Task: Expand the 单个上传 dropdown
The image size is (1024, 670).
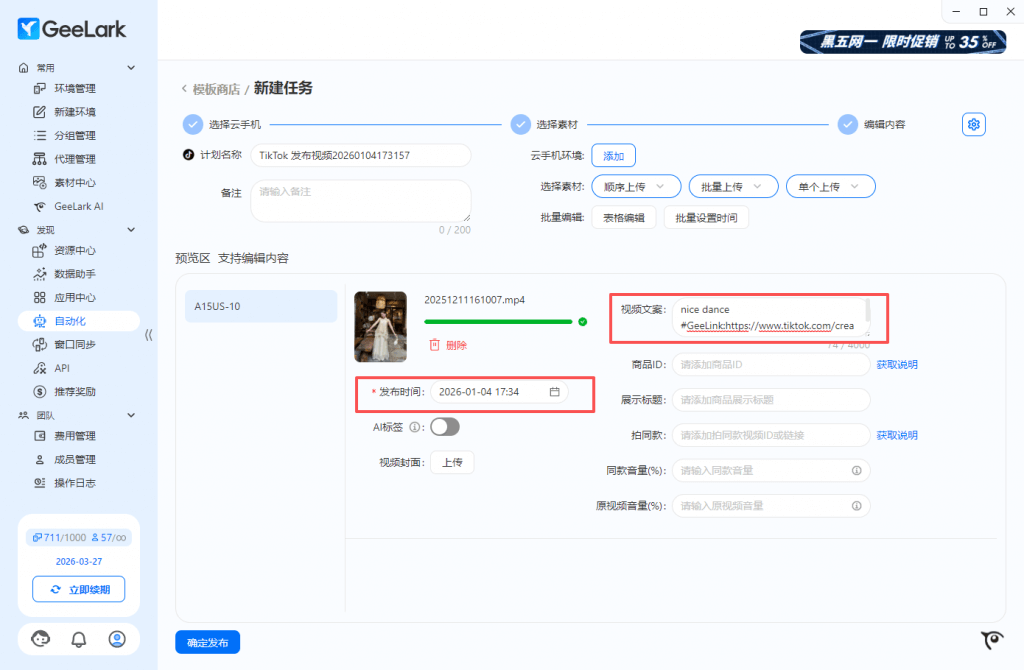Action: pos(830,186)
